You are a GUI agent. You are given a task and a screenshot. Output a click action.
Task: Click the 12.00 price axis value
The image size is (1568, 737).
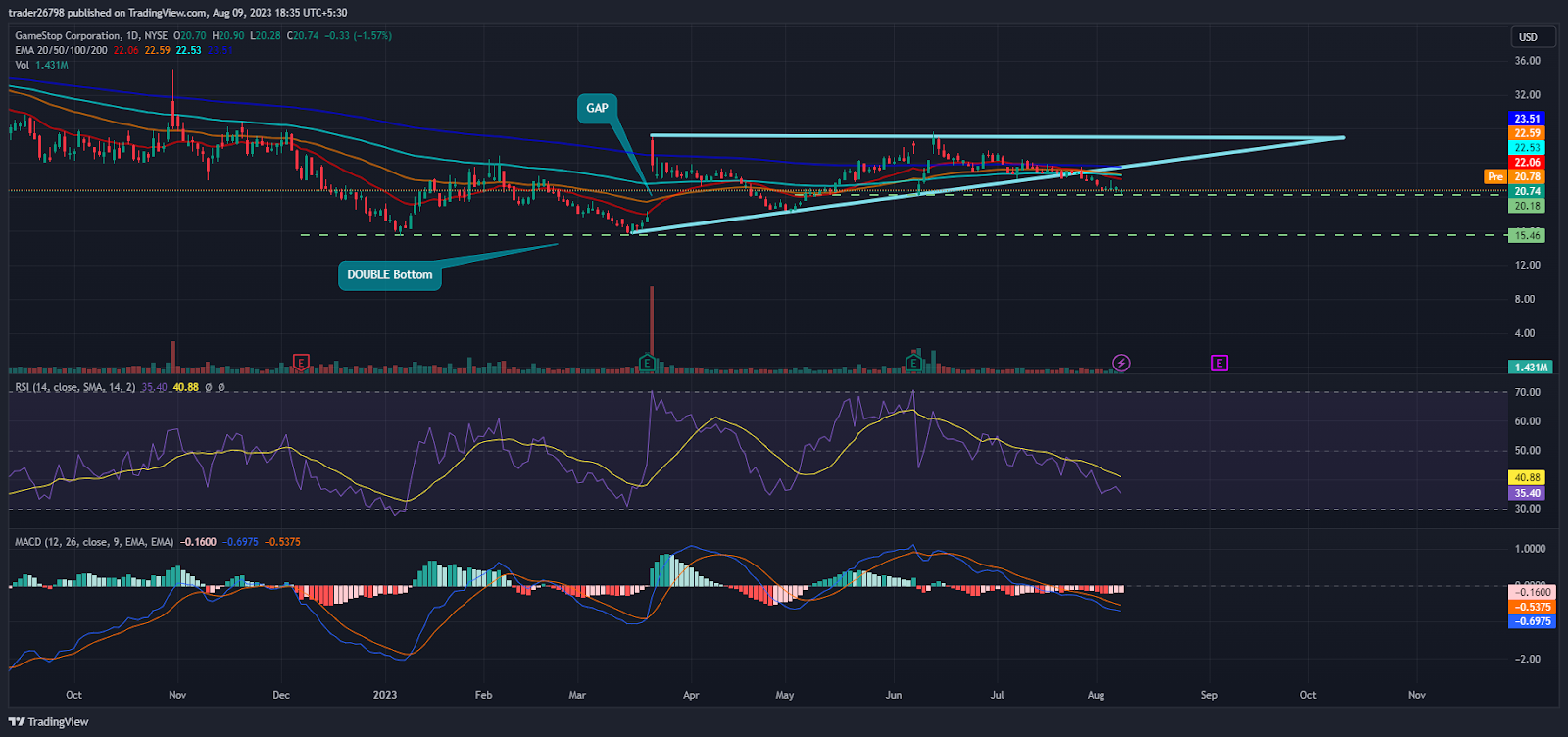1527,265
